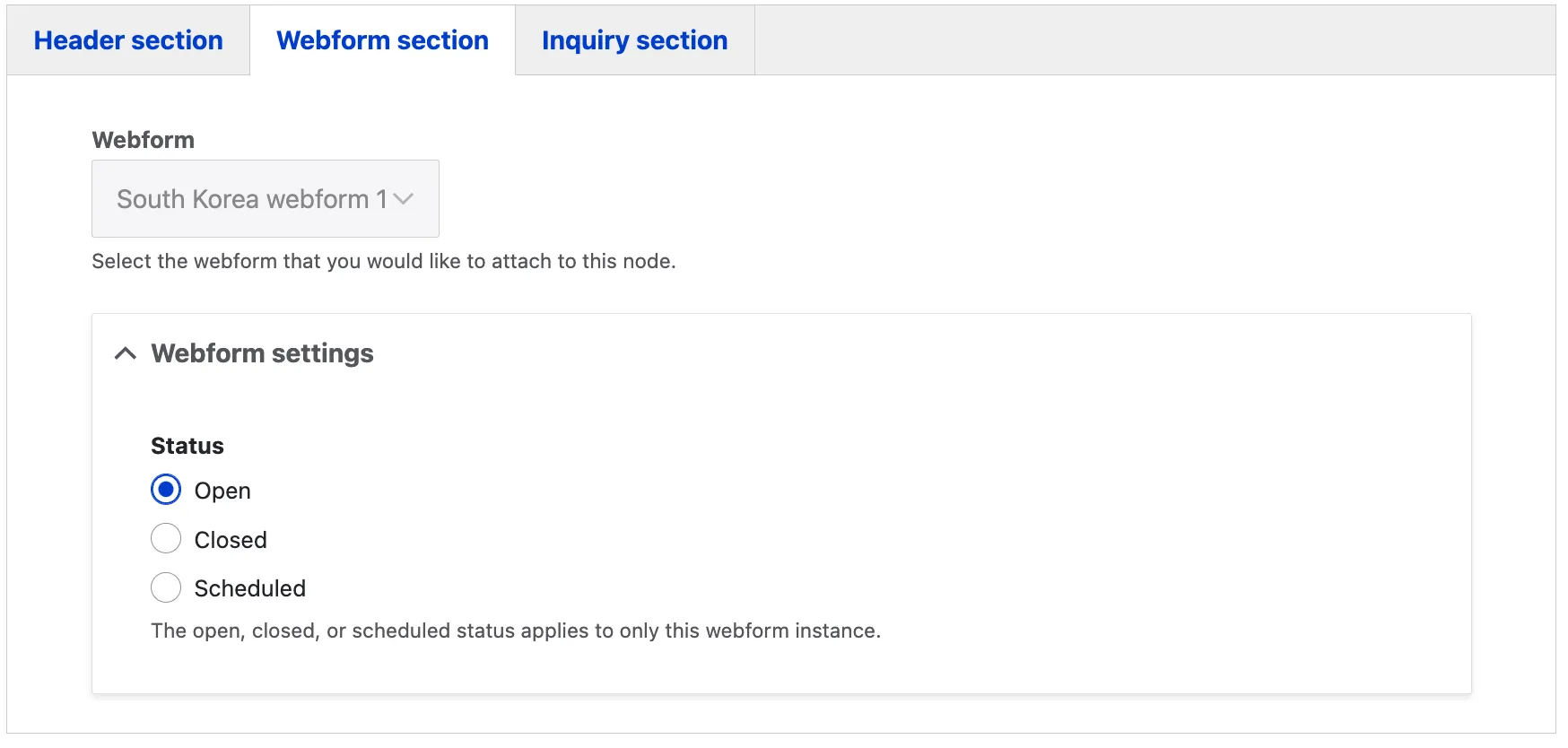Click the Webform field label
The image size is (1568, 748).
tap(144, 140)
